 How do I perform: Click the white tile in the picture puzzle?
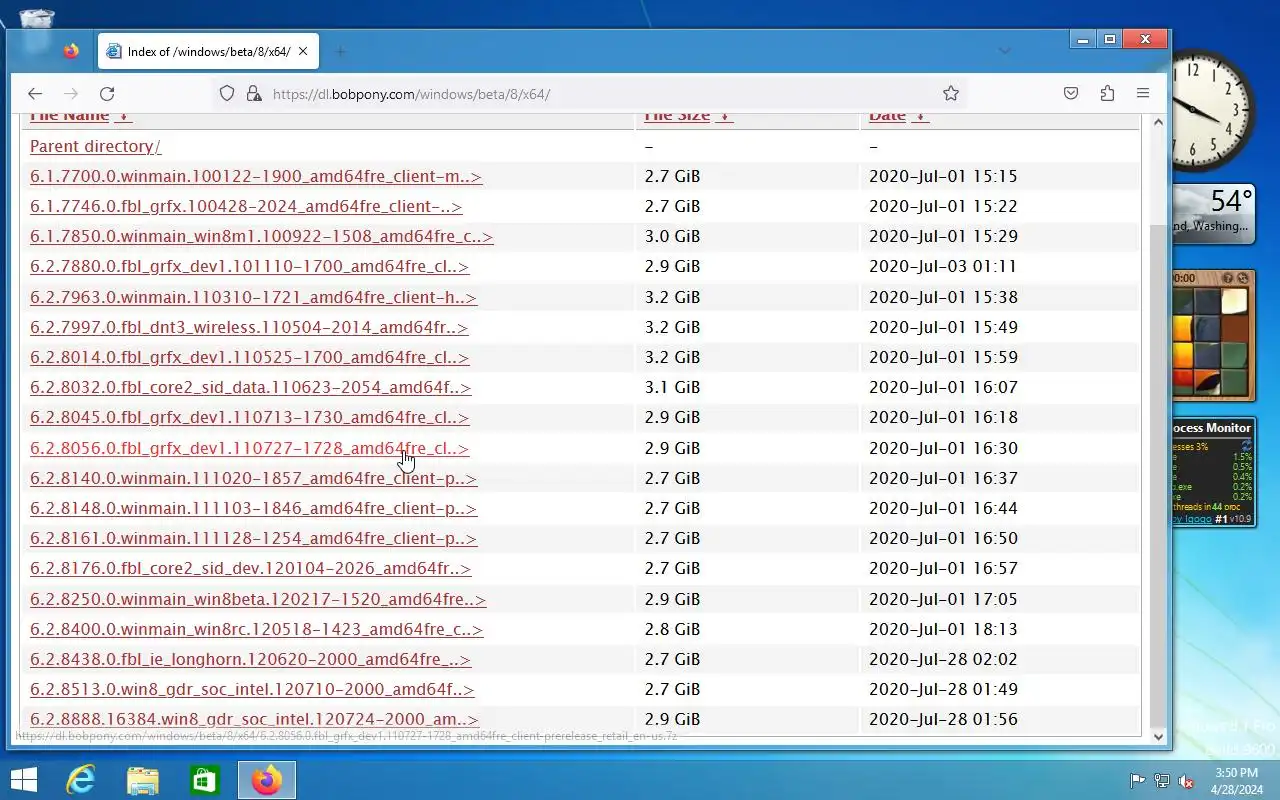pos(1235,302)
